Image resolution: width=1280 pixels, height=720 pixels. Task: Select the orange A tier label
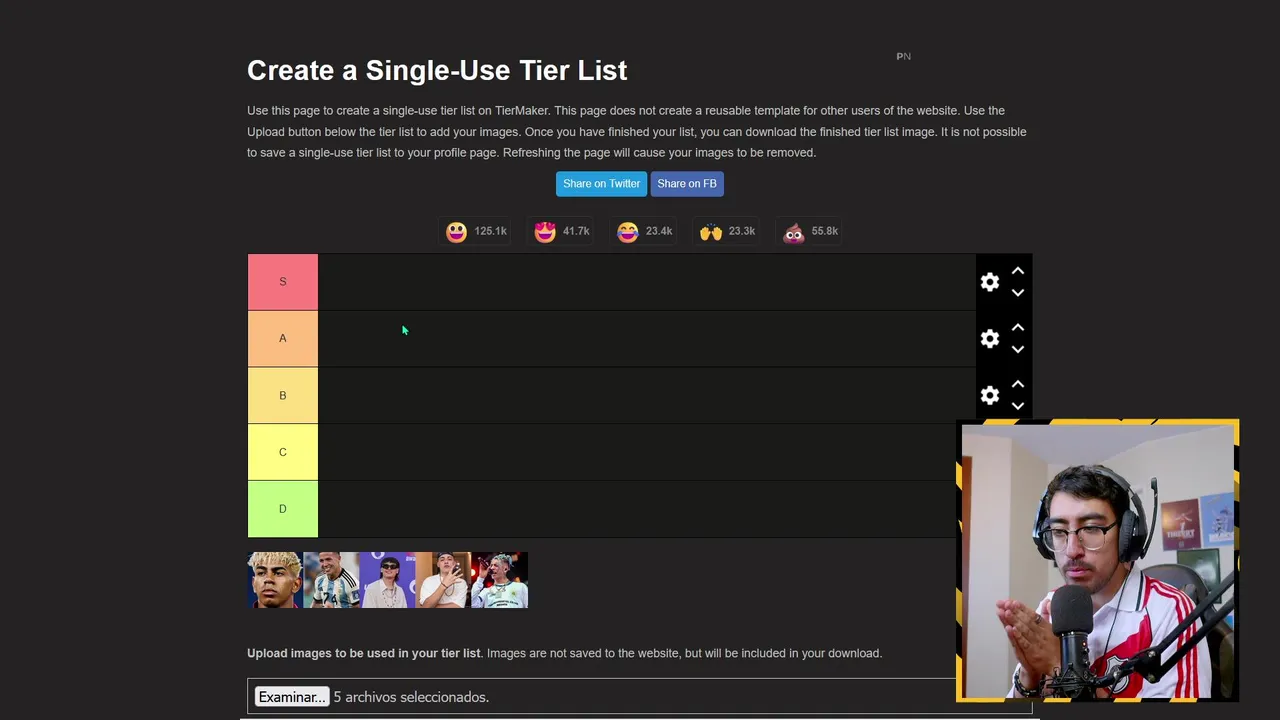(x=283, y=339)
